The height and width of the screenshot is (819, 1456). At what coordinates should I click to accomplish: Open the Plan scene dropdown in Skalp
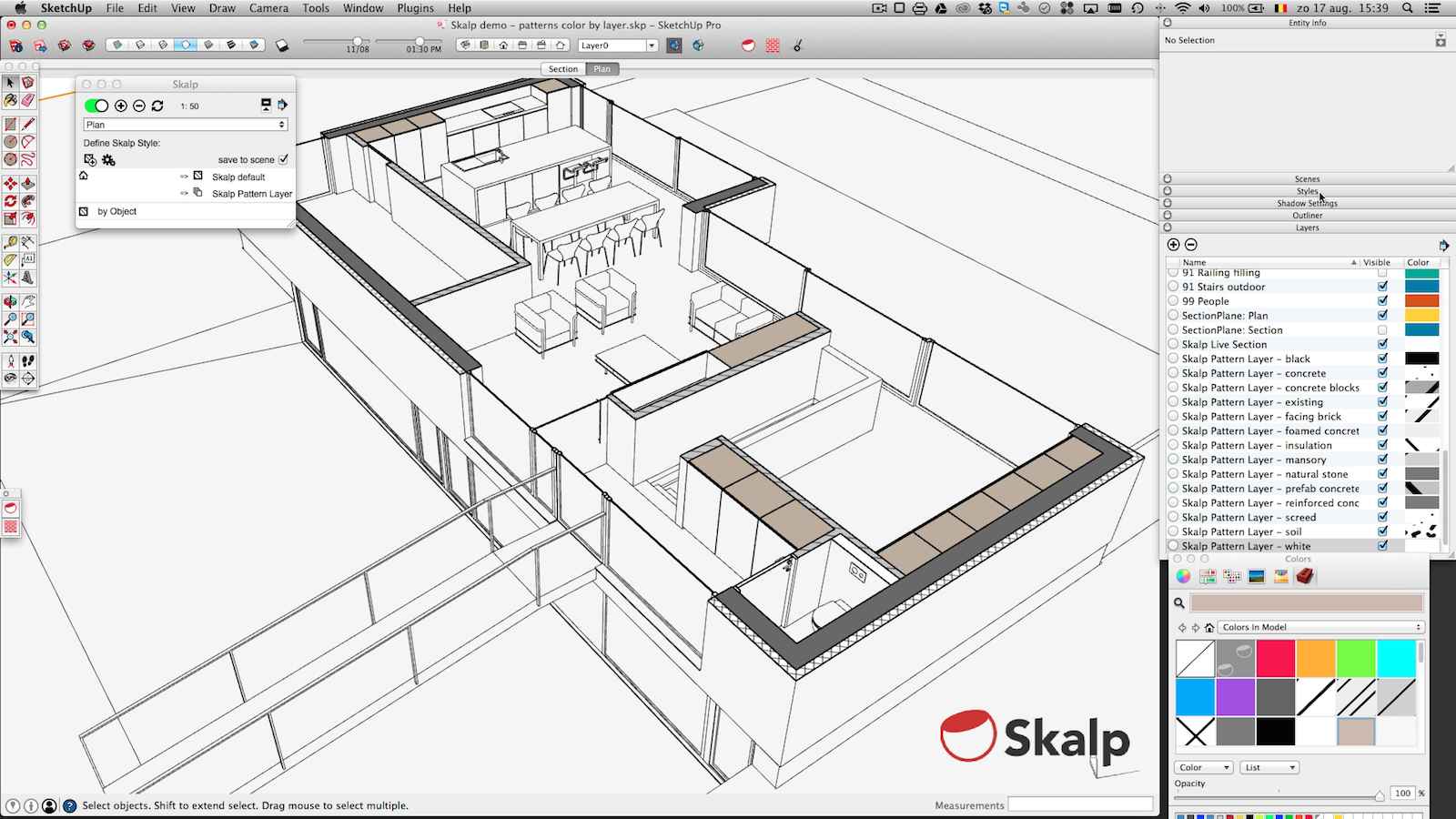coord(185,125)
